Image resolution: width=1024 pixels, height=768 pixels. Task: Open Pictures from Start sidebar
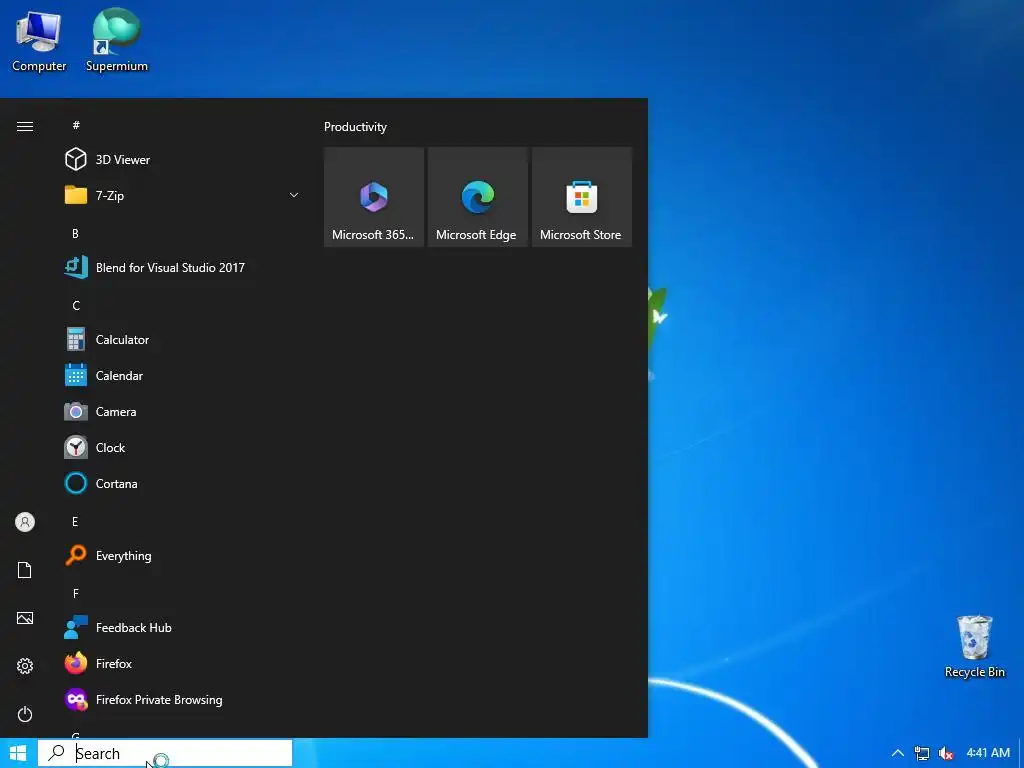coord(25,618)
